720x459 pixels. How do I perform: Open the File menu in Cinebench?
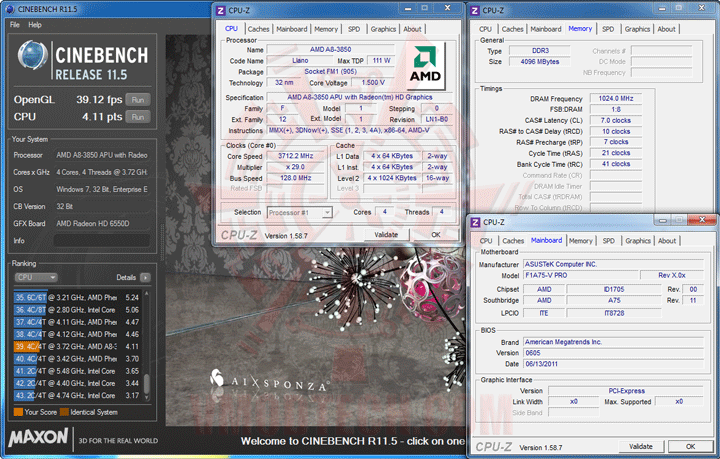click(15, 25)
